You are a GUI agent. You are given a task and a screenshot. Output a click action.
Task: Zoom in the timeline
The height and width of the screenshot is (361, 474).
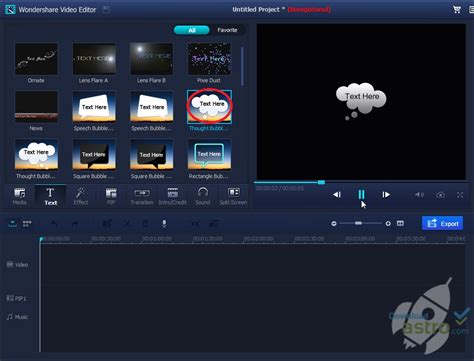(x=388, y=224)
